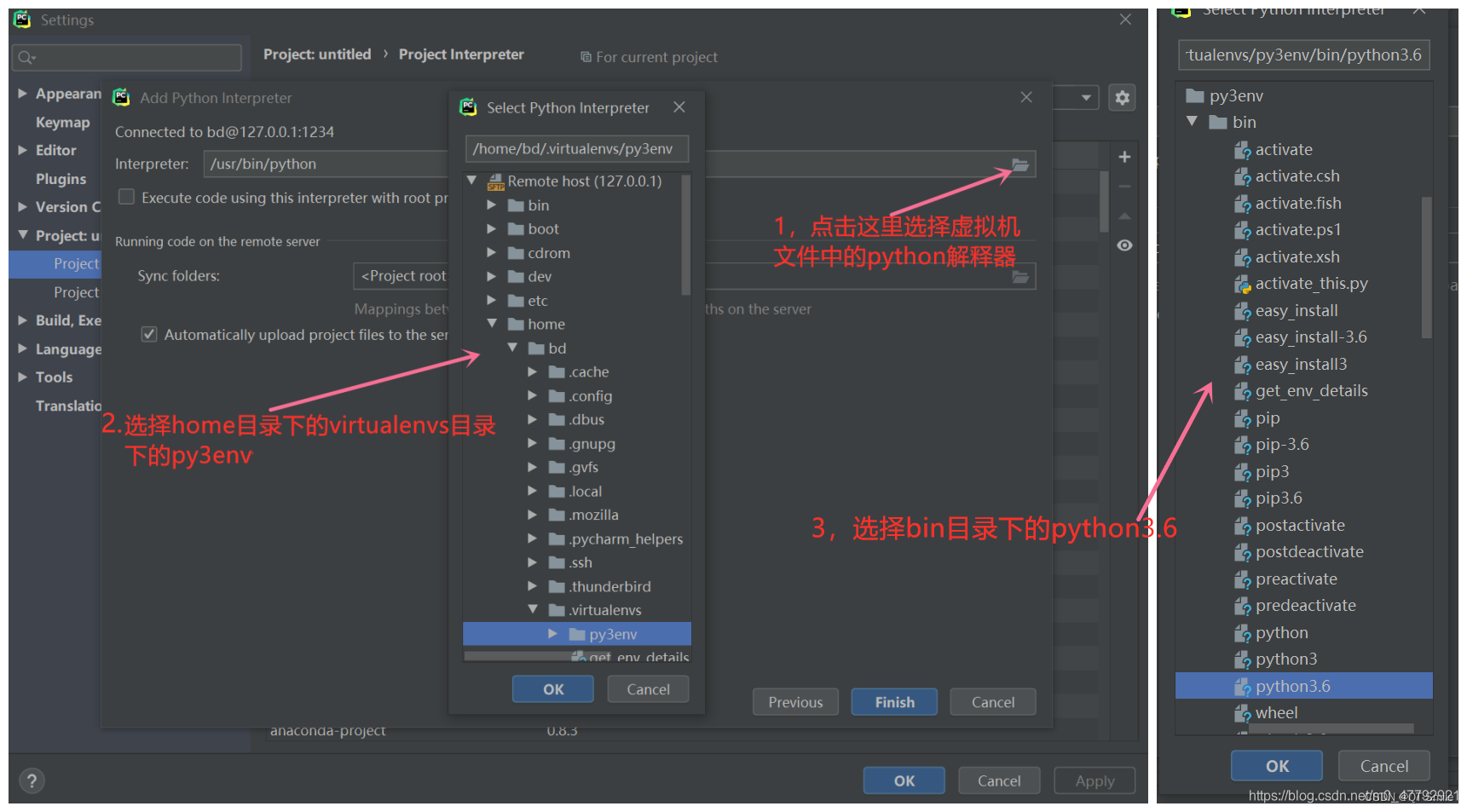The image size is (1467, 812).
Task: Click path field in right interpreter dialog
Action: click(1304, 55)
